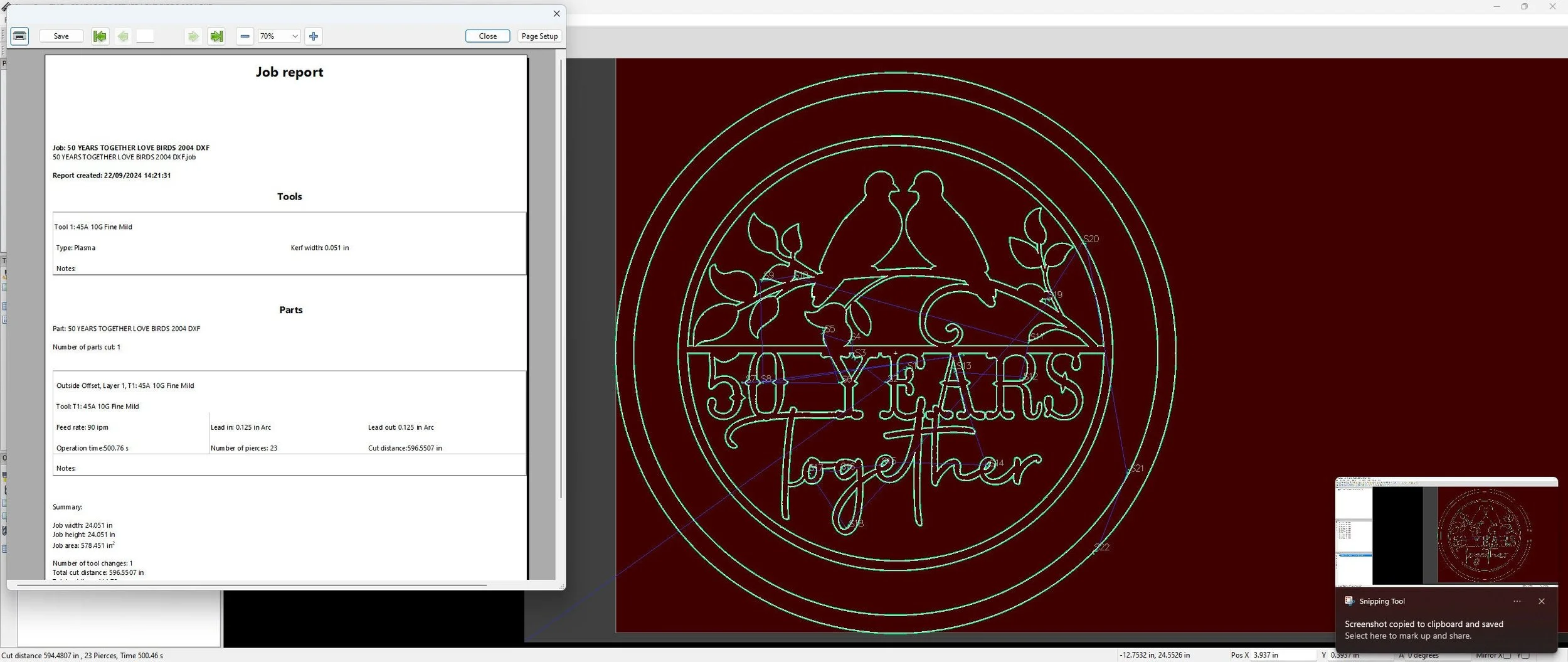Click 'Outside Offset, Layer 1' operation header

coord(125,385)
